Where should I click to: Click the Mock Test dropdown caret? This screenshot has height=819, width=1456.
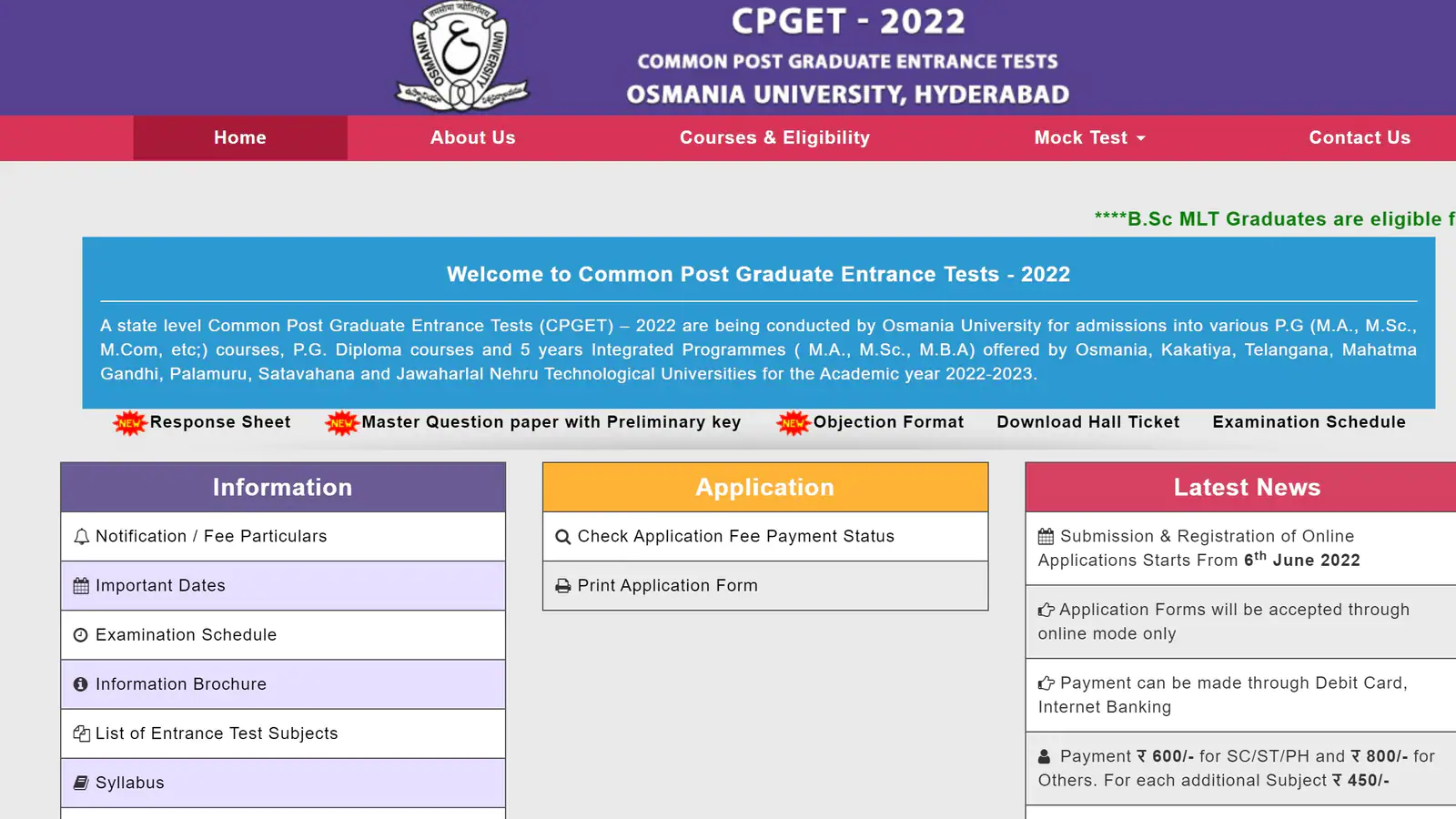tap(1141, 138)
